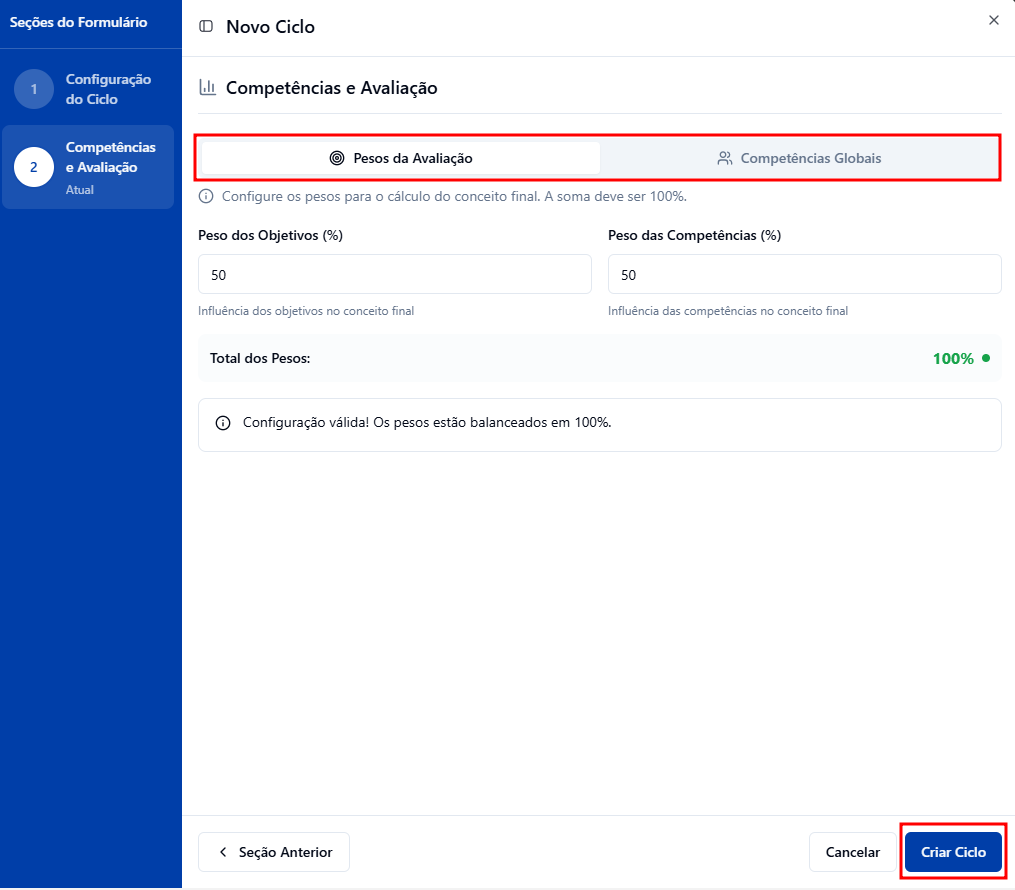The width and height of the screenshot is (1015, 890).
Task: Select the step 2 circle in sidebar
Action: [x=34, y=167]
